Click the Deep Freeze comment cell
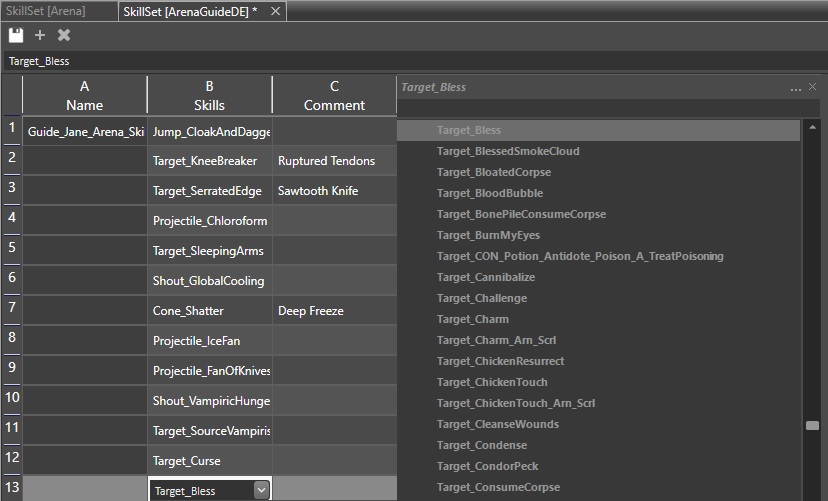This screenshot has width=828, height=501. click(x=334, y=311)
